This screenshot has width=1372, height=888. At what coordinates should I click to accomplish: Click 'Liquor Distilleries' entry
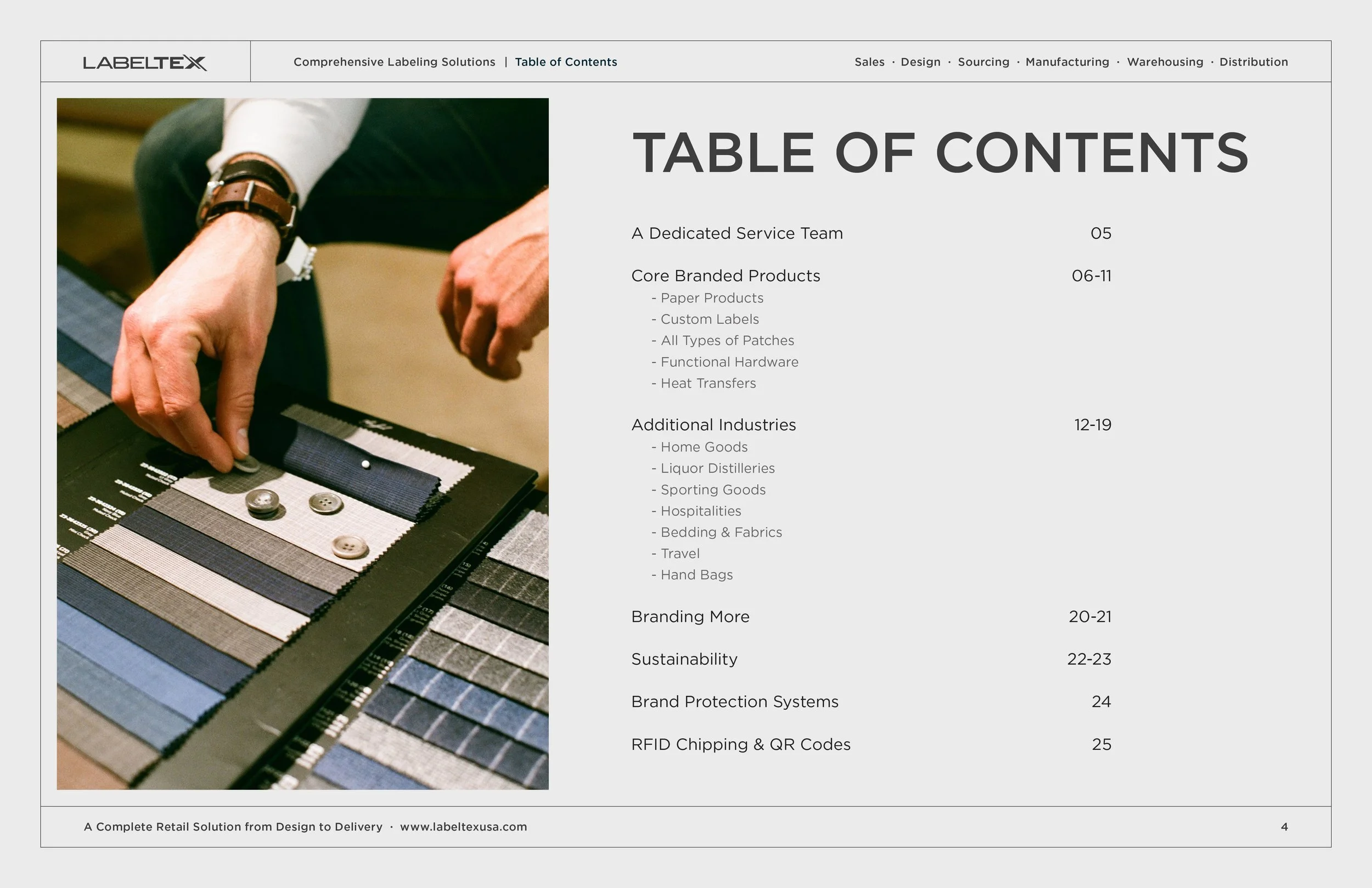click(x=718, y=468)
